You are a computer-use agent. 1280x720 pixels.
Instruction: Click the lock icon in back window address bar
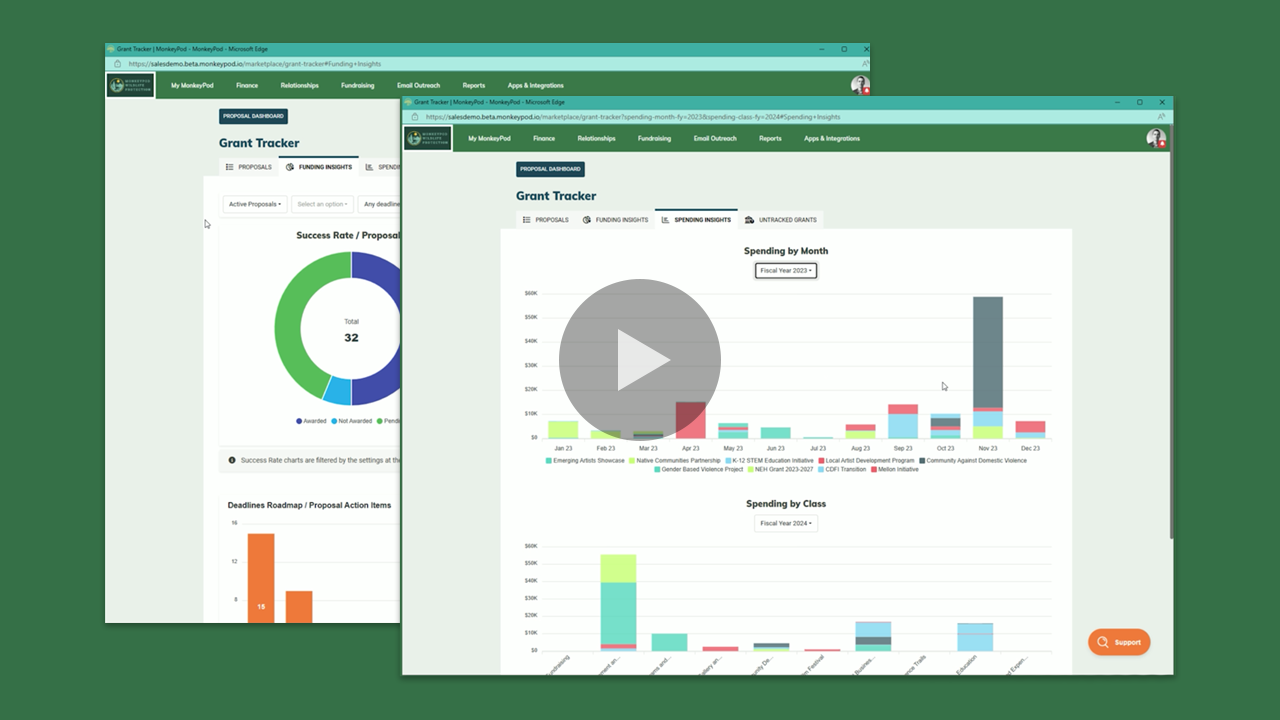coord(118,64)
